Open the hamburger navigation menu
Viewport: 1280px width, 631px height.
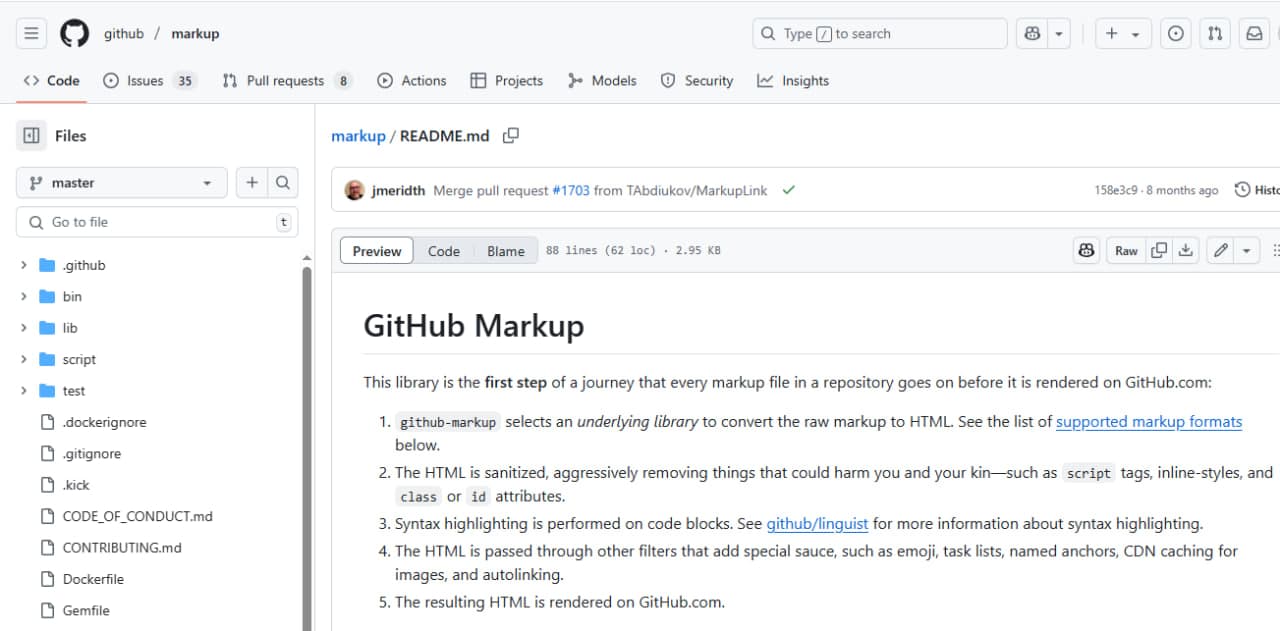tap(31, 33)
